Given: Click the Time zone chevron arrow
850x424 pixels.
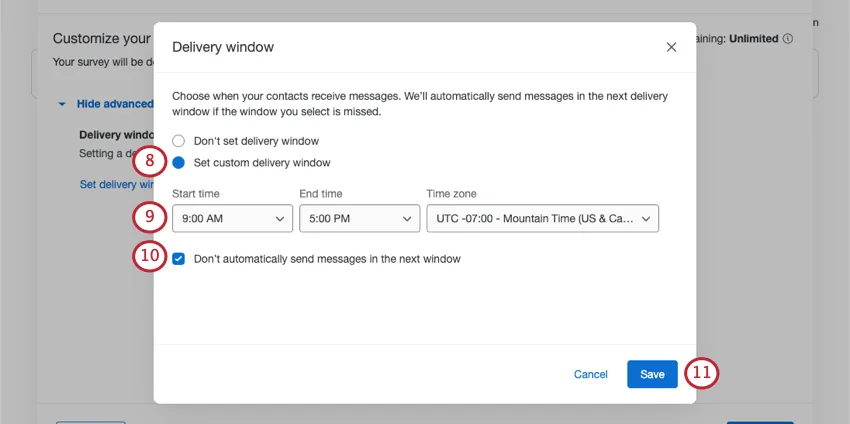Looking at the screenshot, I should tap(646, 218).
